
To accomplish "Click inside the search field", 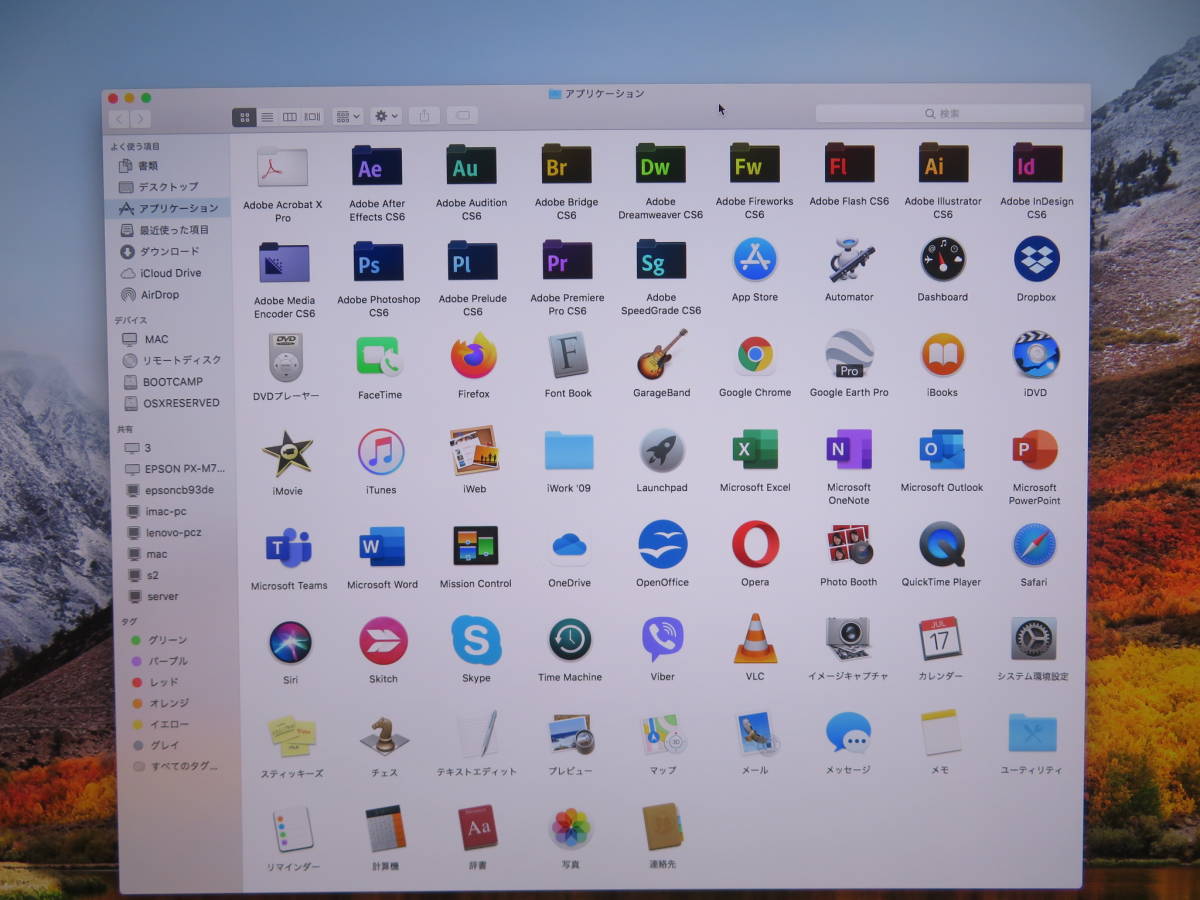I will tap(948, 113).
